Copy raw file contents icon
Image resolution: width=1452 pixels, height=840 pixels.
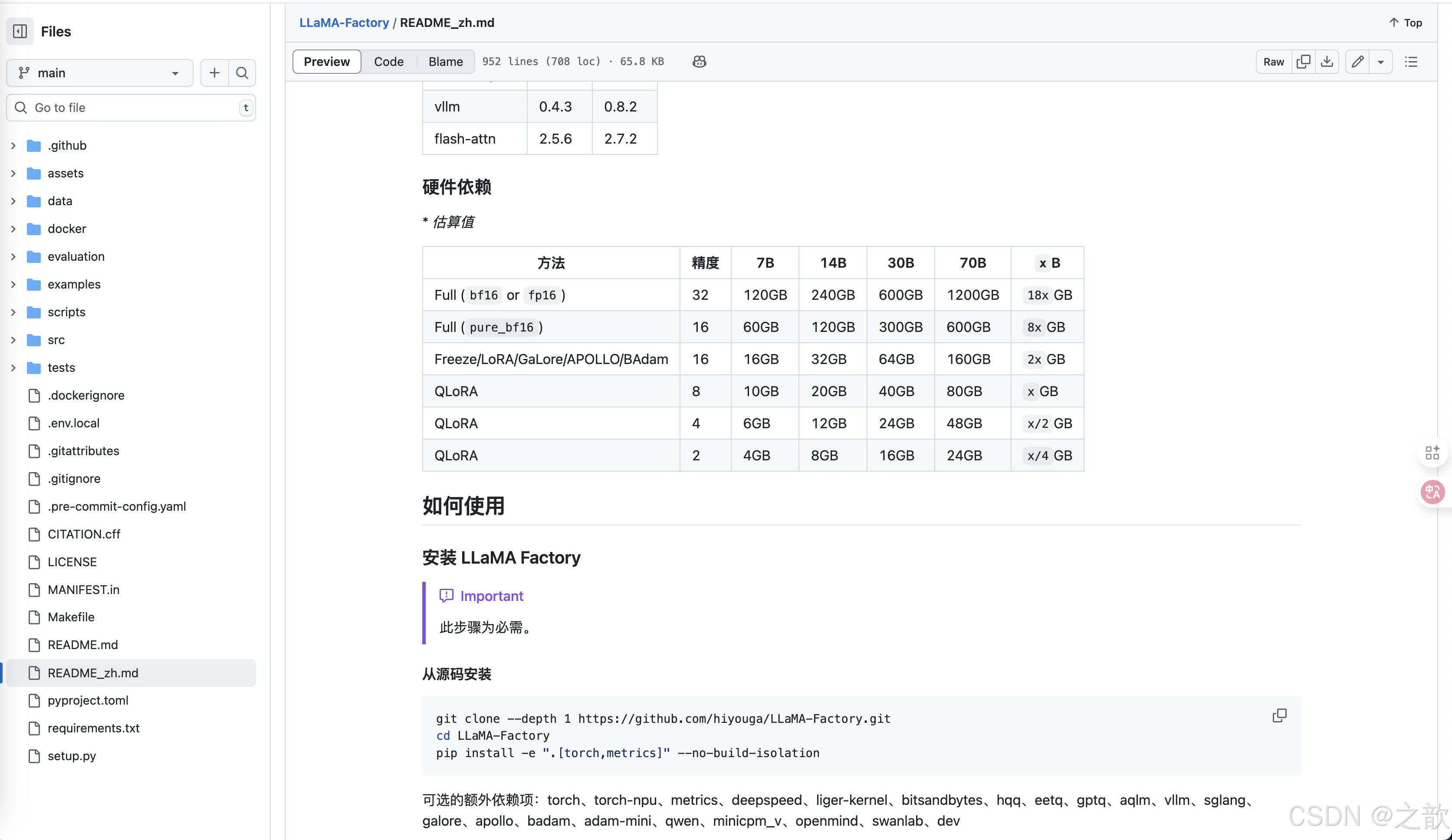[x=1303, y=62]
